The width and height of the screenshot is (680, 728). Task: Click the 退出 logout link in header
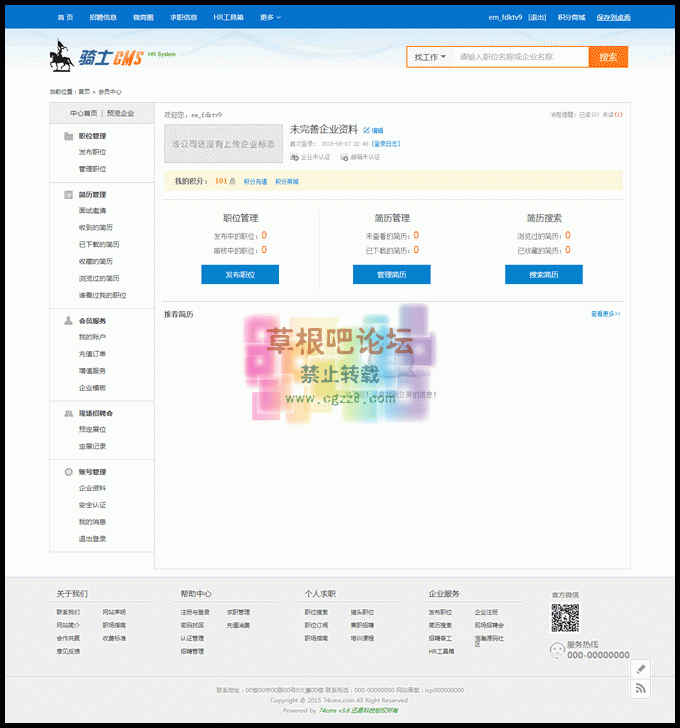537,17
